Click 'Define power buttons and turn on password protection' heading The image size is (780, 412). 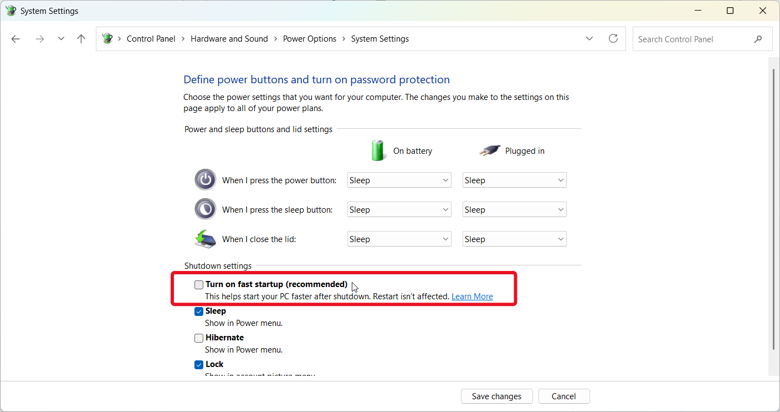point(316,80)
